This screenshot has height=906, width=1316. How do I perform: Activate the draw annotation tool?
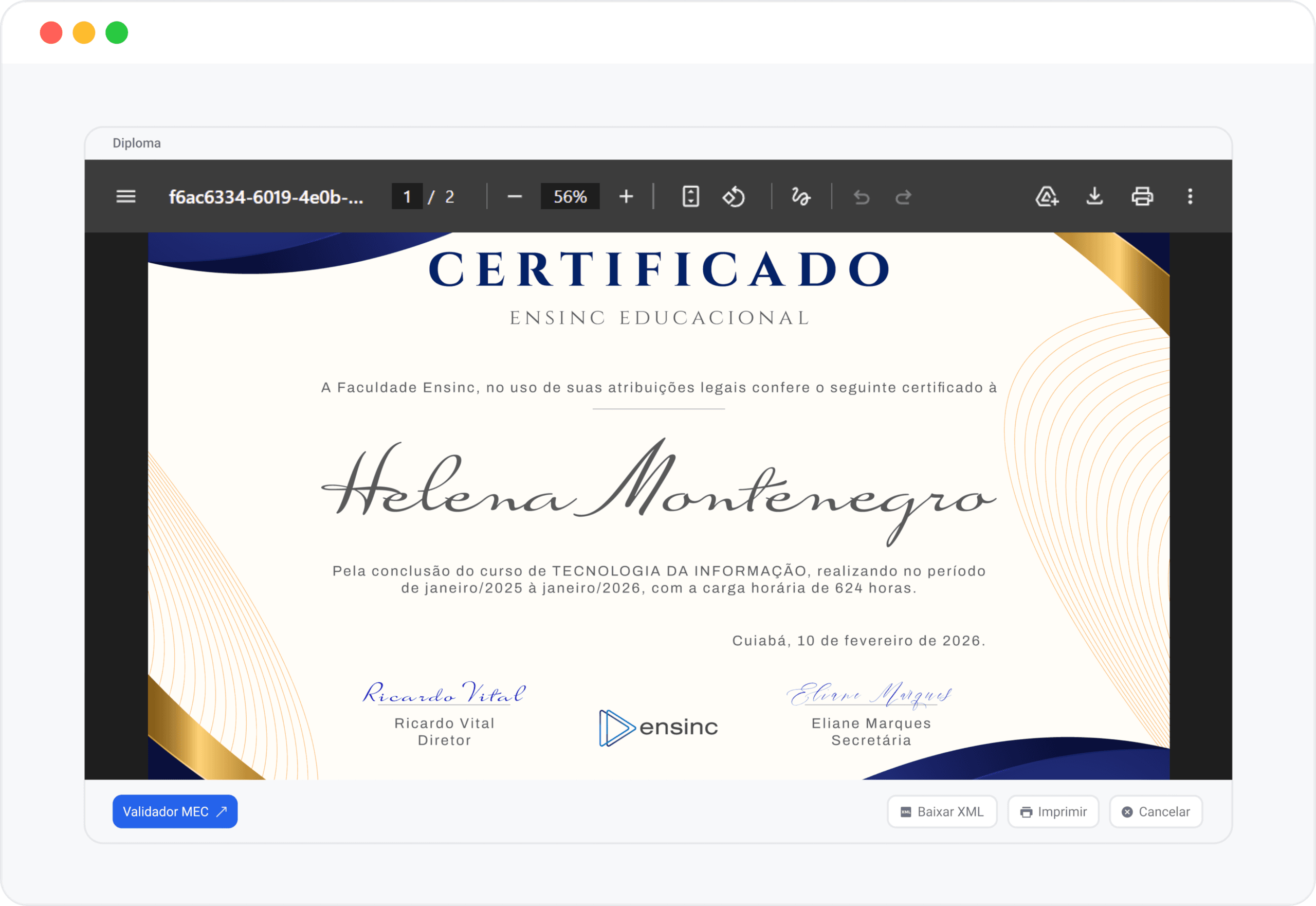(801, 196)
